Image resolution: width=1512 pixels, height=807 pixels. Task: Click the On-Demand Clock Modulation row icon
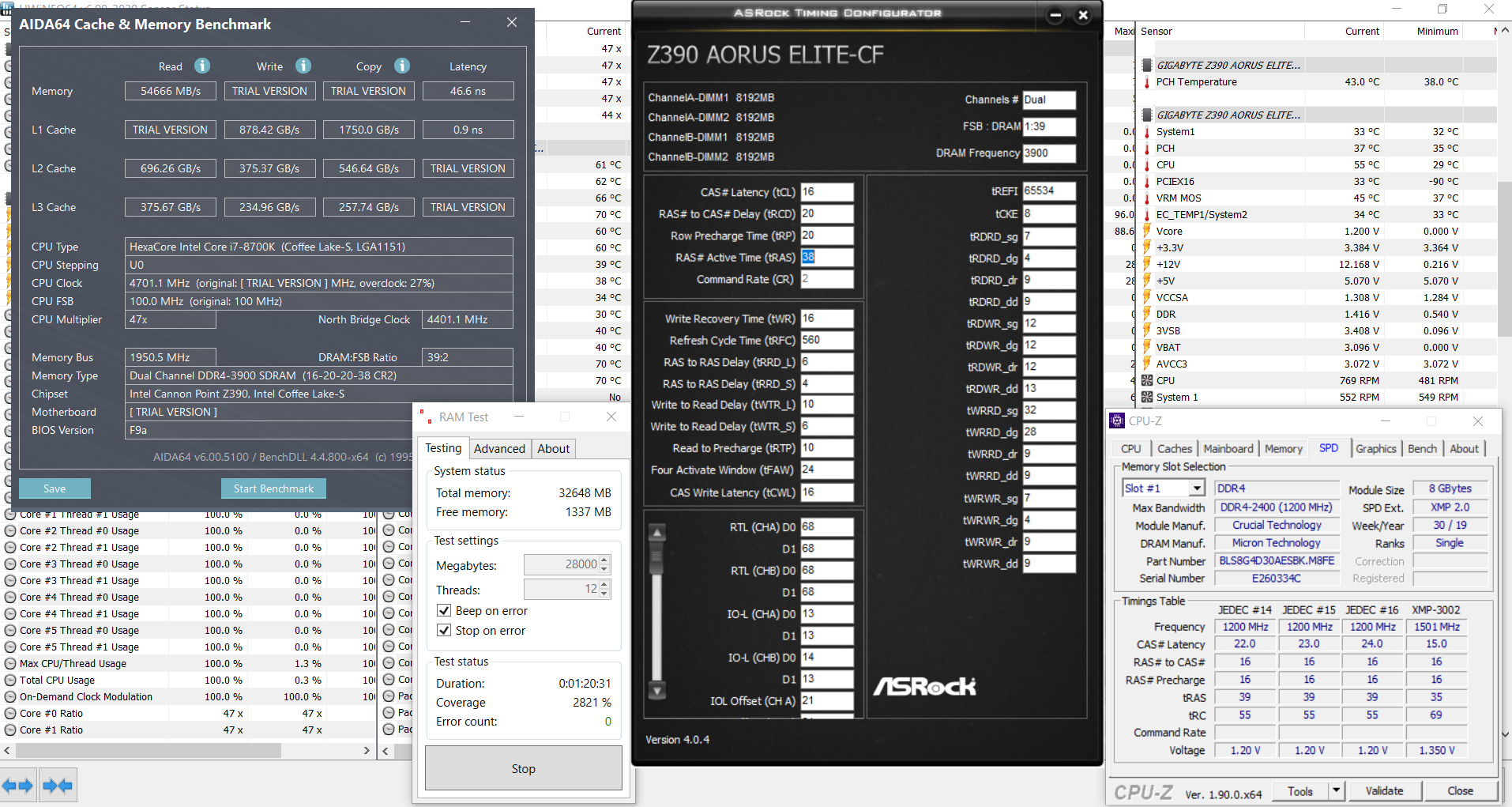click(10, 697)
